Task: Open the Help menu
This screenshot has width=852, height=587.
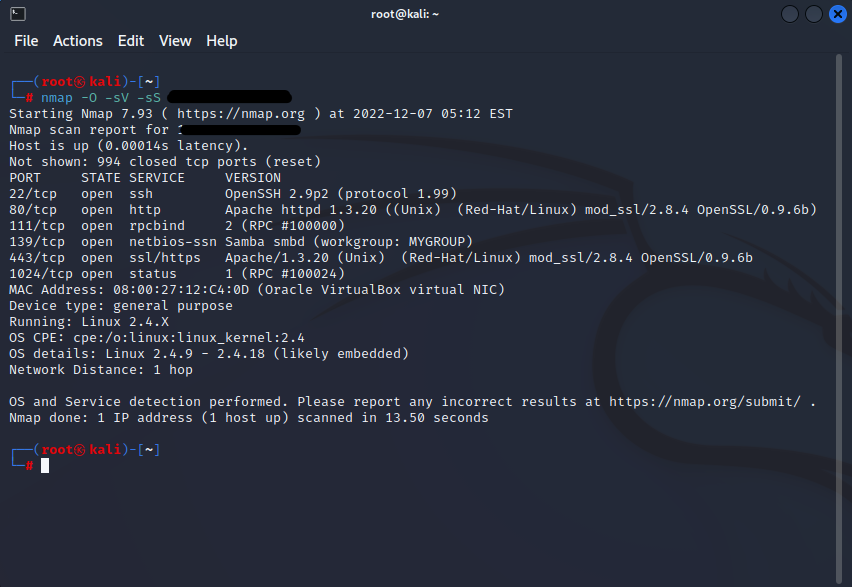Action: (222, 41)
